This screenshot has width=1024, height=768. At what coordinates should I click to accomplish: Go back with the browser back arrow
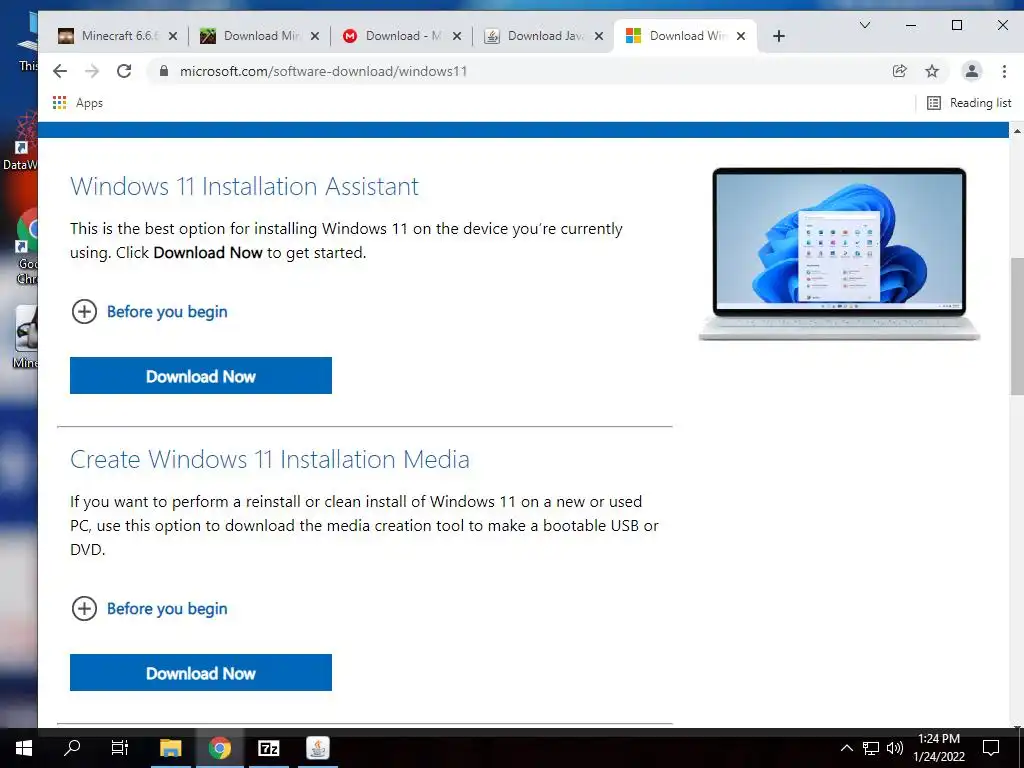[x=60, y=71]
